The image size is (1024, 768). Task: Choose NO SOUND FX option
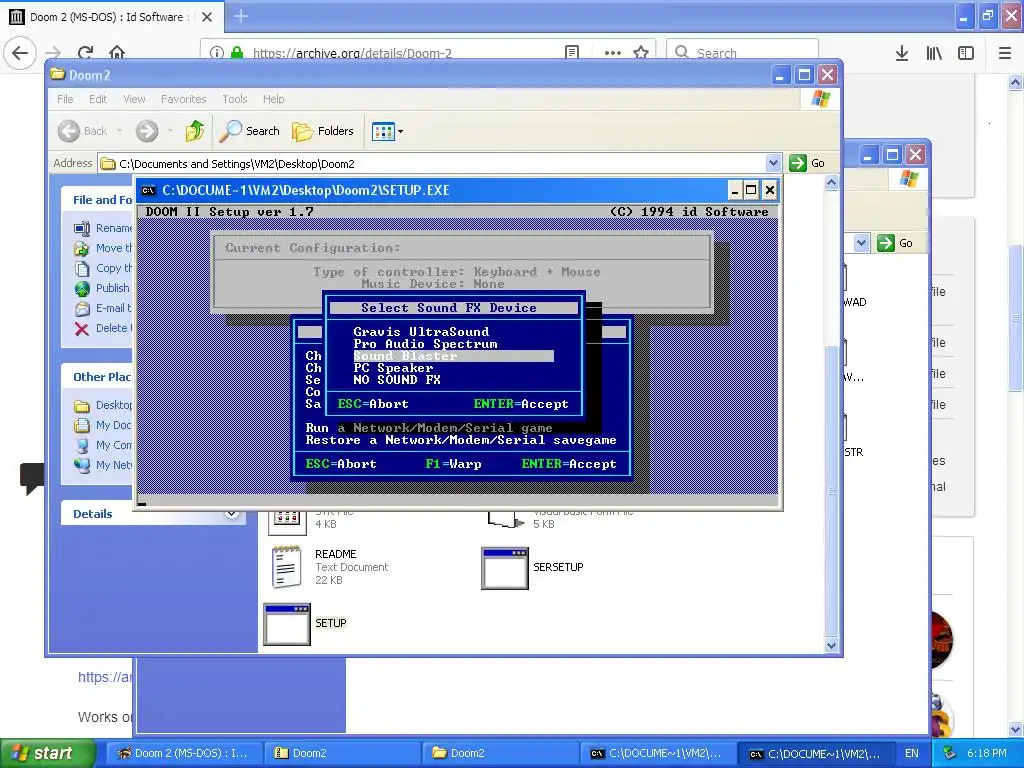coord(397,379)
